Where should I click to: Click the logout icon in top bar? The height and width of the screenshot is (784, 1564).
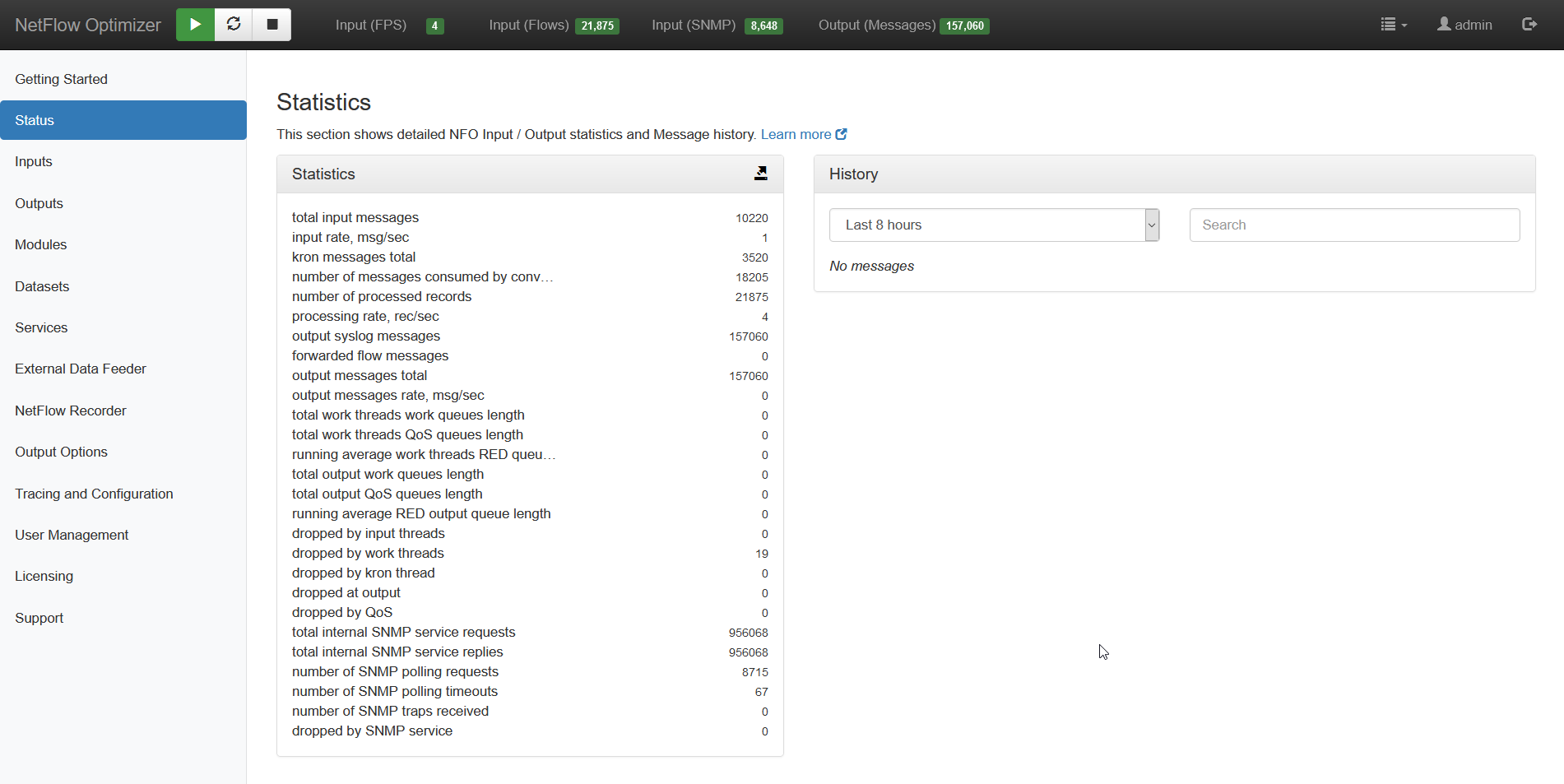pos(1529,25)
